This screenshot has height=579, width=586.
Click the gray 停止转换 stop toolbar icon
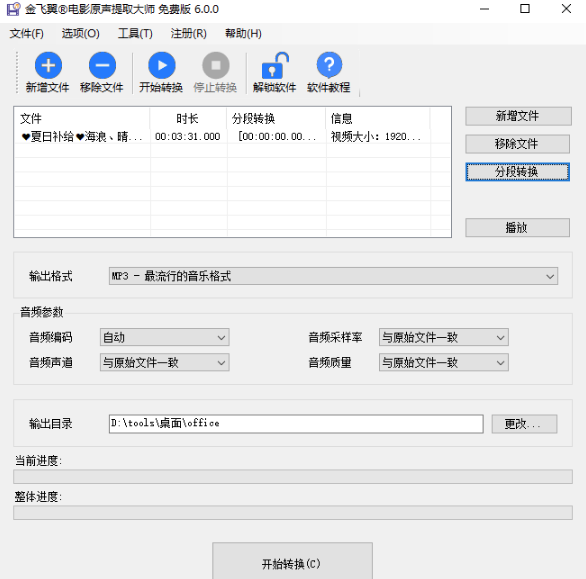coord(216,65)
